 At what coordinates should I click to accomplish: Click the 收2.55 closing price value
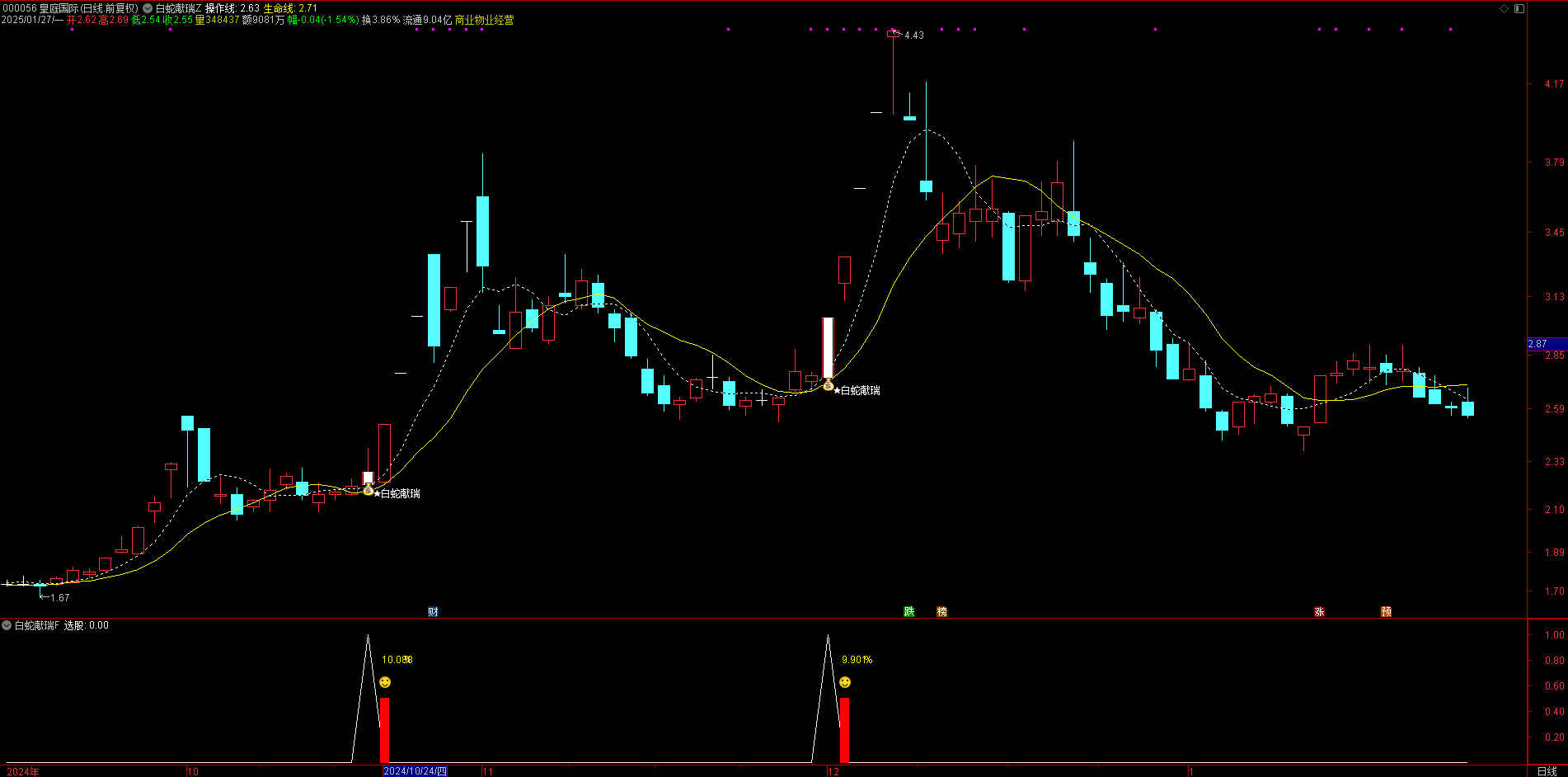point(178,20)
